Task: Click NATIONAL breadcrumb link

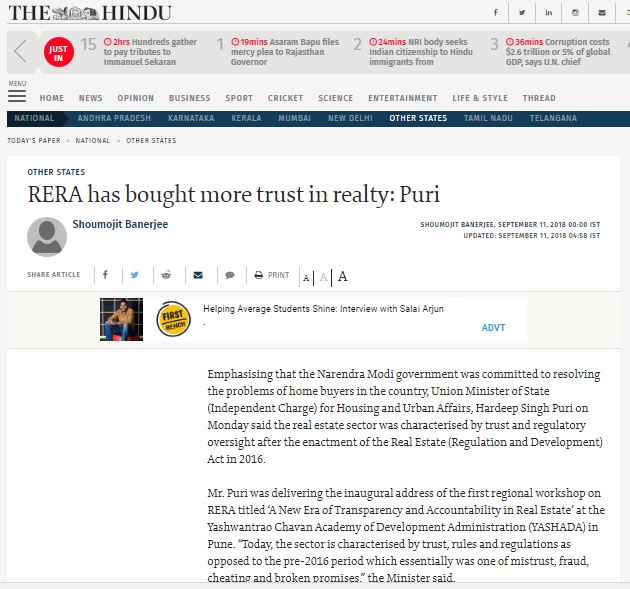Action: click(93, 141)
